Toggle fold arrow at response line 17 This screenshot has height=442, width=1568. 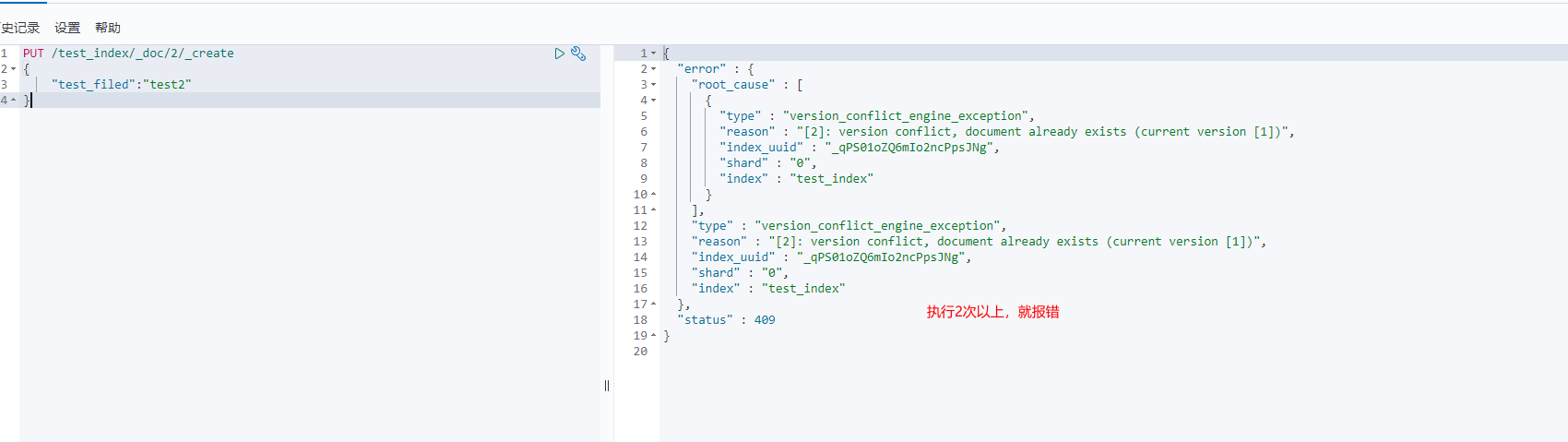coord(654,305)
